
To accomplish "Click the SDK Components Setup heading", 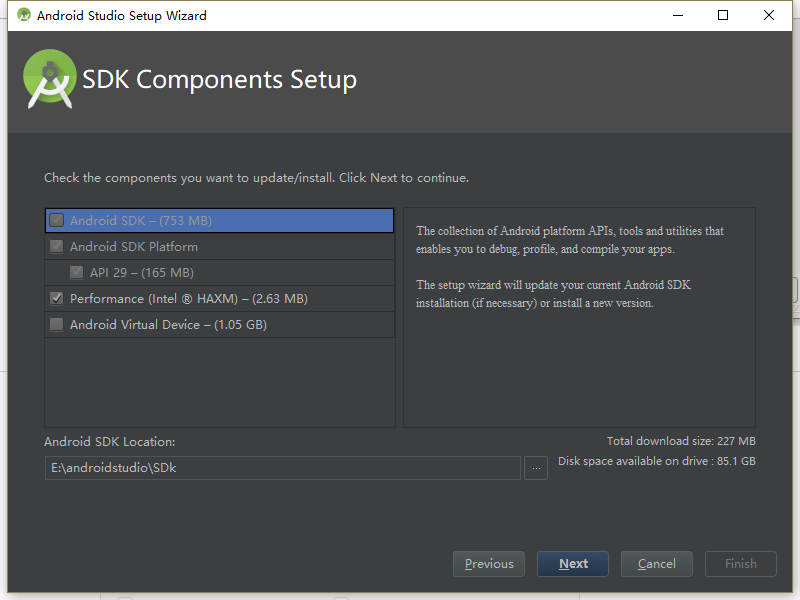I will [219, 80].
